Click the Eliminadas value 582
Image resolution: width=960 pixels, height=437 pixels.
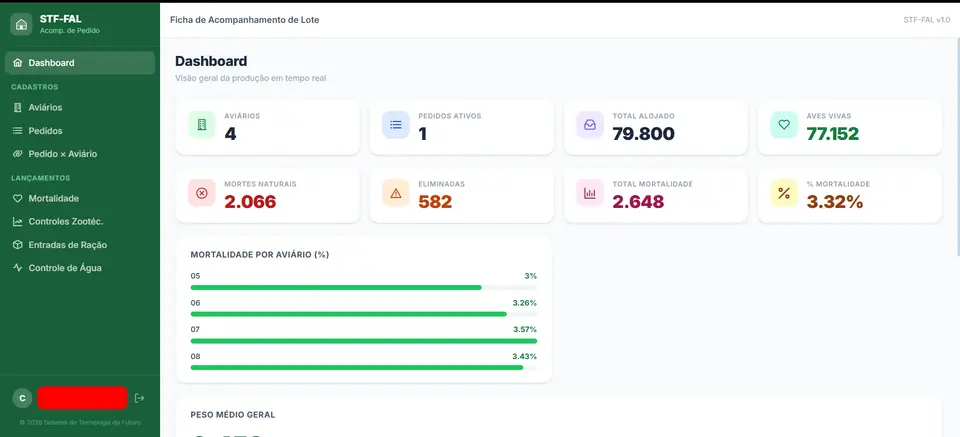435,201
